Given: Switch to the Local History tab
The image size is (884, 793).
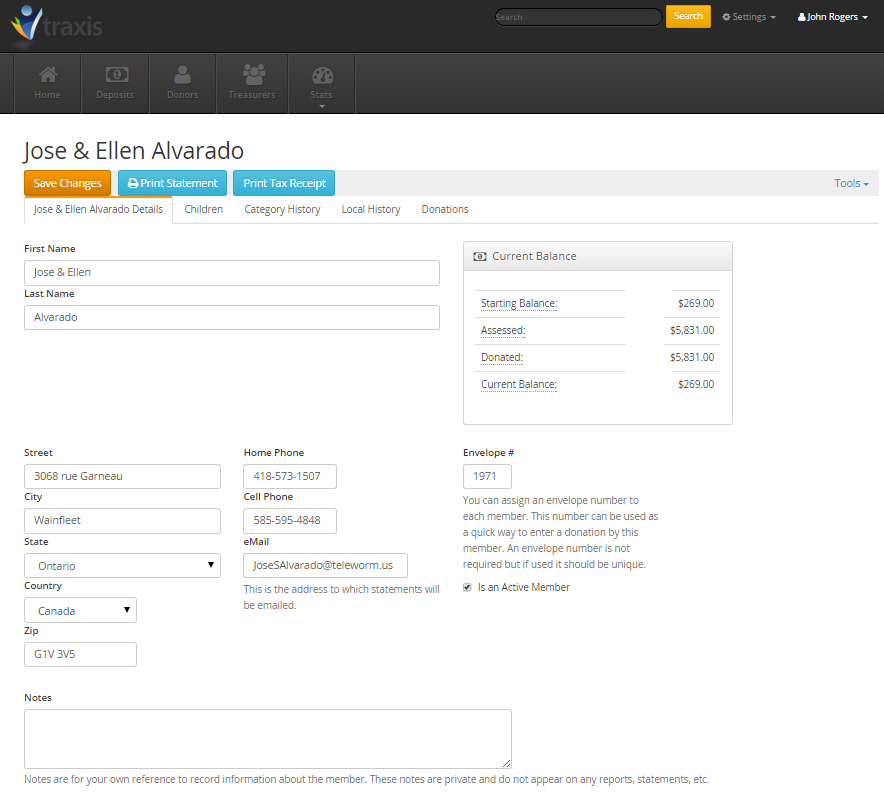Looking at the screenshot, I should point(370,209).
